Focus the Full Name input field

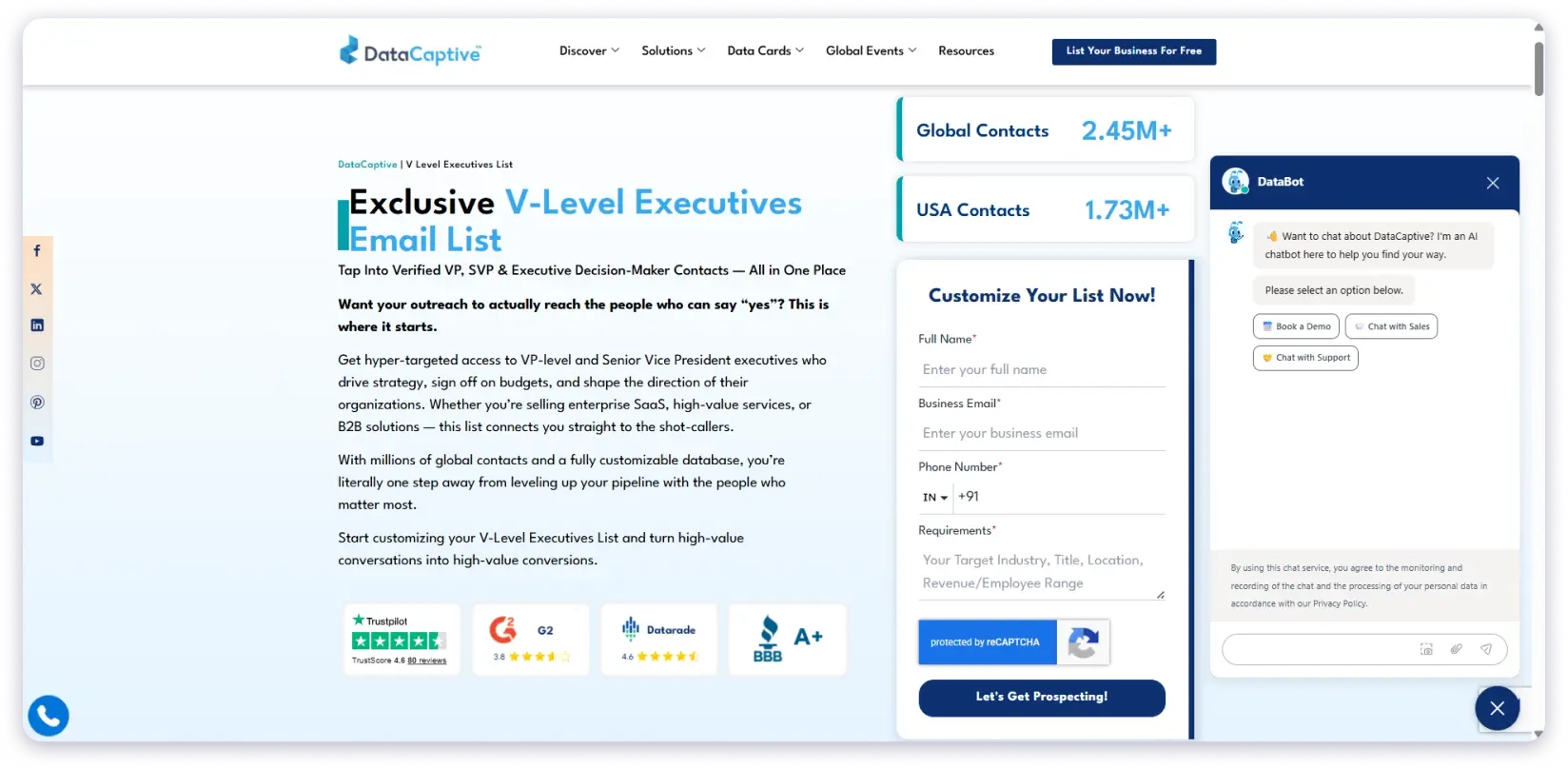(x=1041, y=370)
